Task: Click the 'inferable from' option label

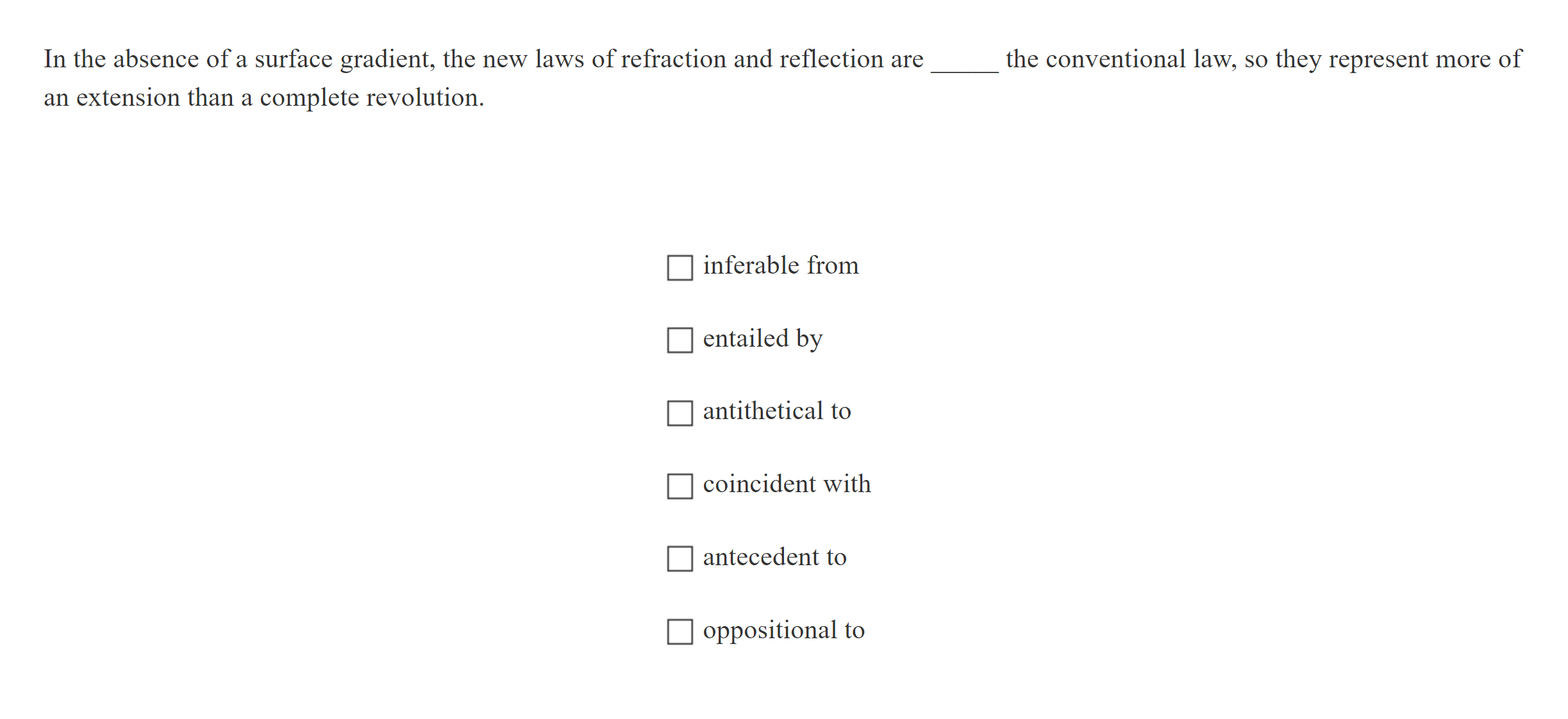Action: (780, 266)
